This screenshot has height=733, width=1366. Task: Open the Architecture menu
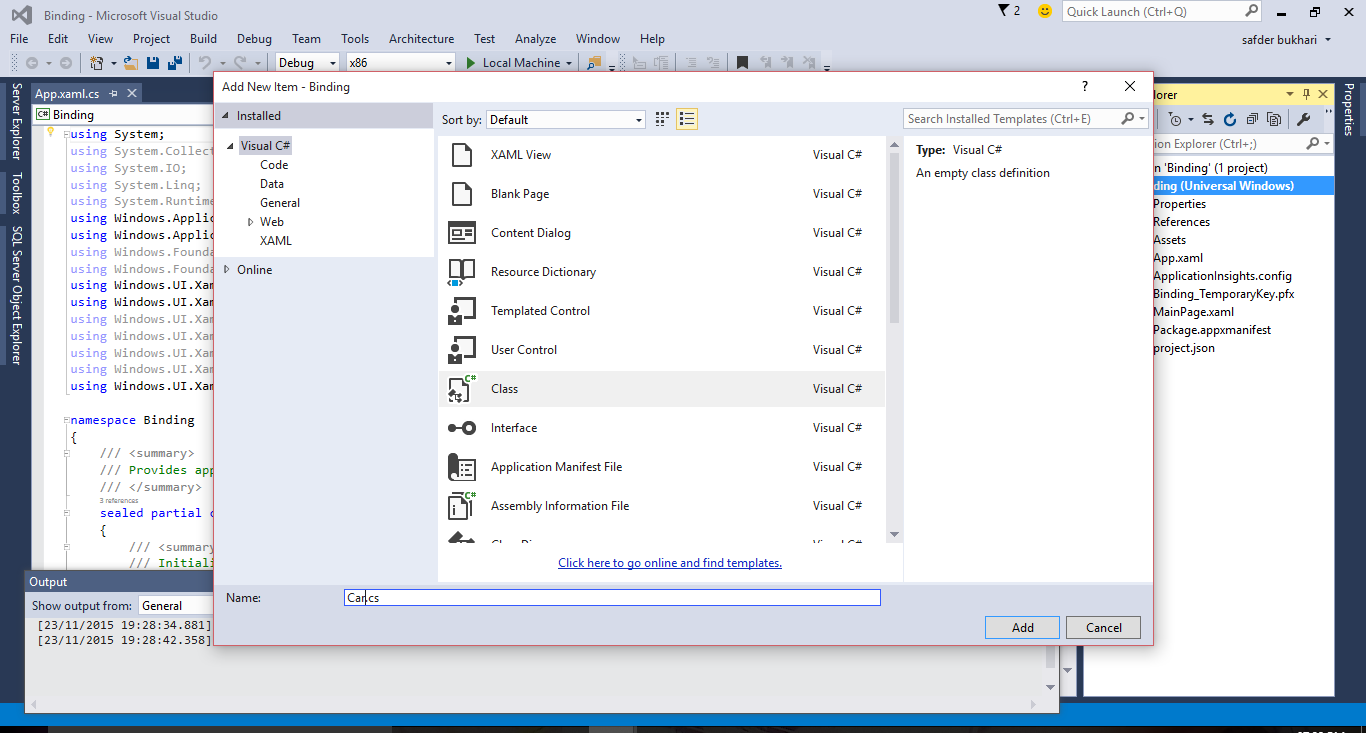pyautogui.click(x=421, y=39)
